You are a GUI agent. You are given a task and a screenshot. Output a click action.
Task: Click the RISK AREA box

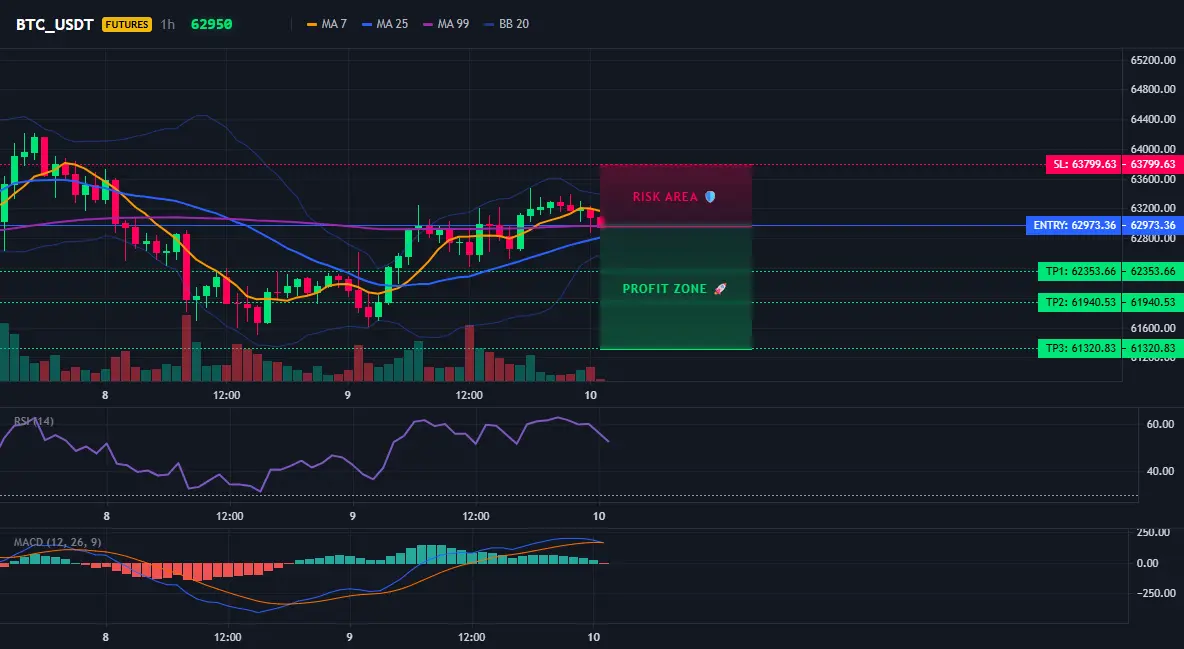[x=676, y=195]
